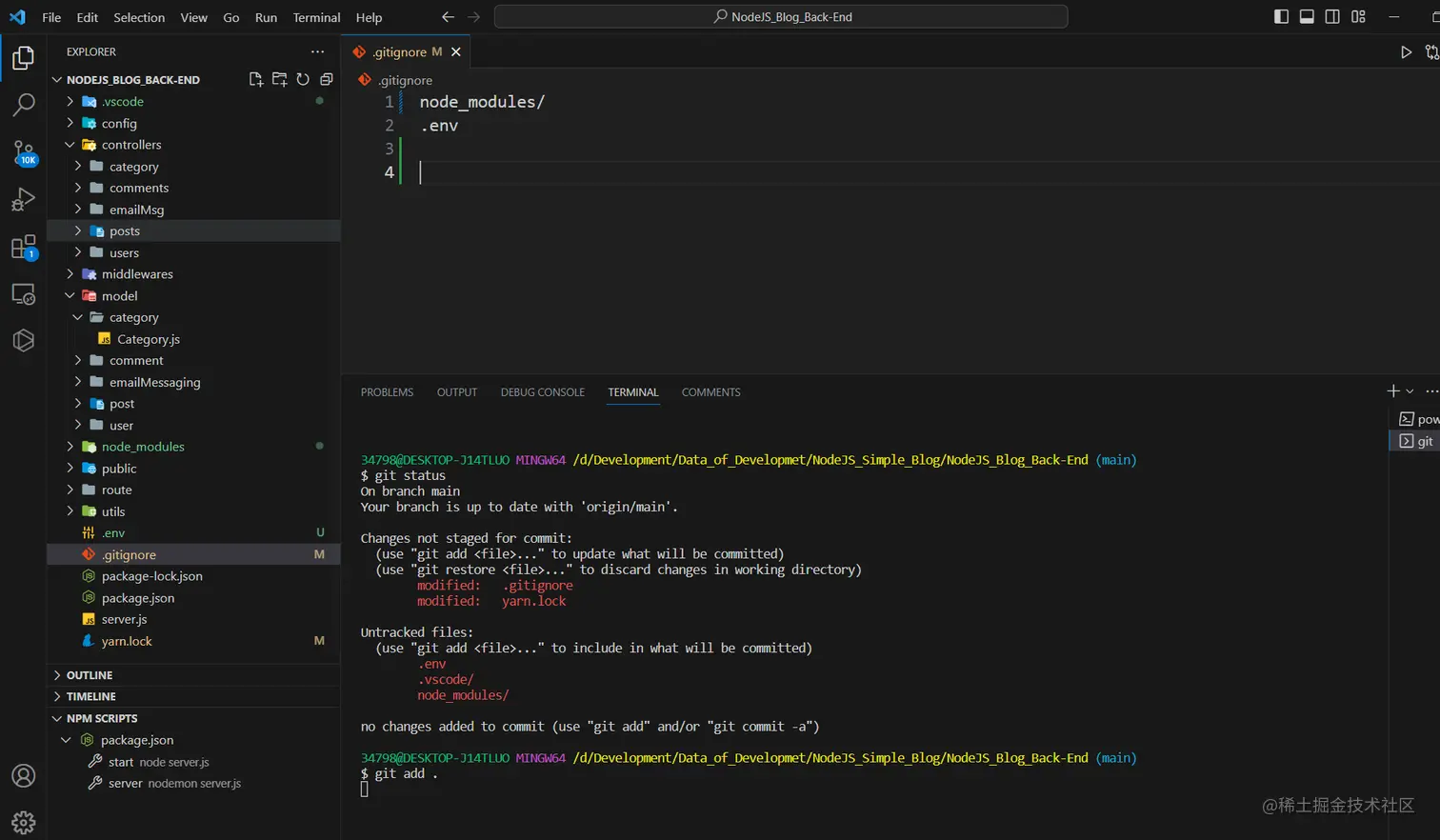This screenshot has height=840, width=1440.
Task: Open the new terminal launch profile dropdown
Action: (x=1410, y=391)
